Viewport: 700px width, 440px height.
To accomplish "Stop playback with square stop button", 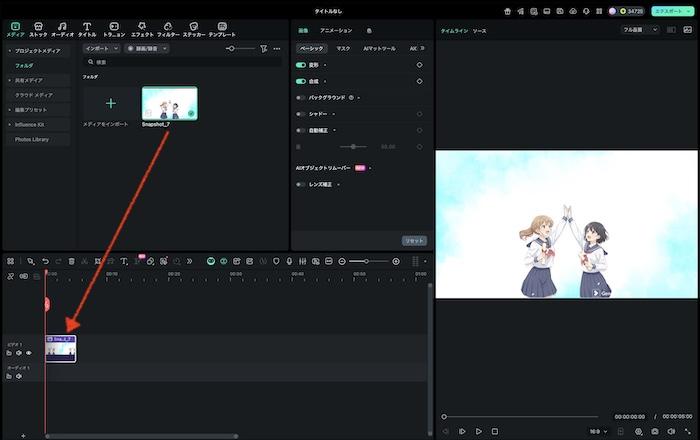I will click(x=495, y=432).
